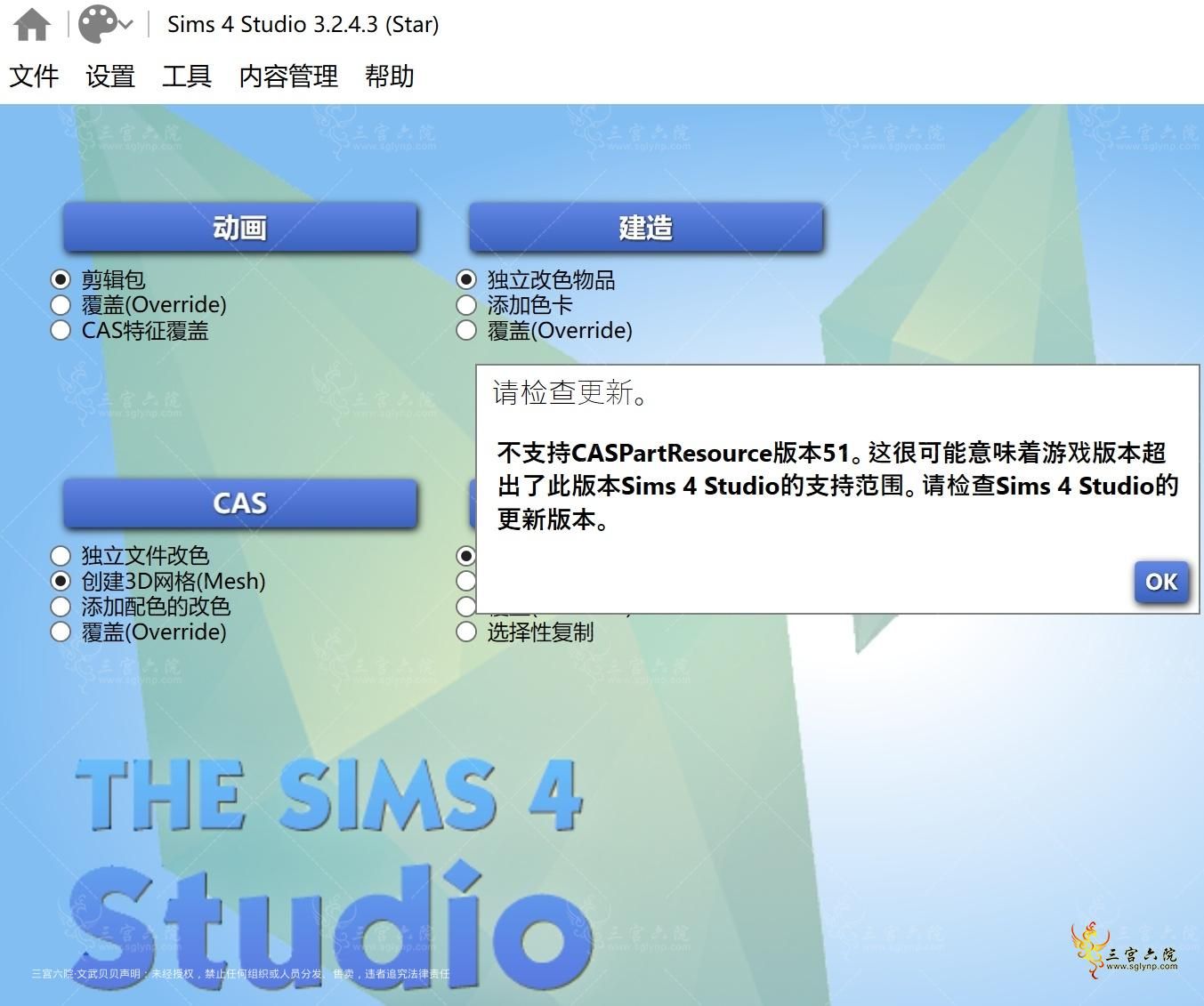The image size is (1204, 1006).
Task: Select 覆盖(Override) under CAS
Action: 139,632
